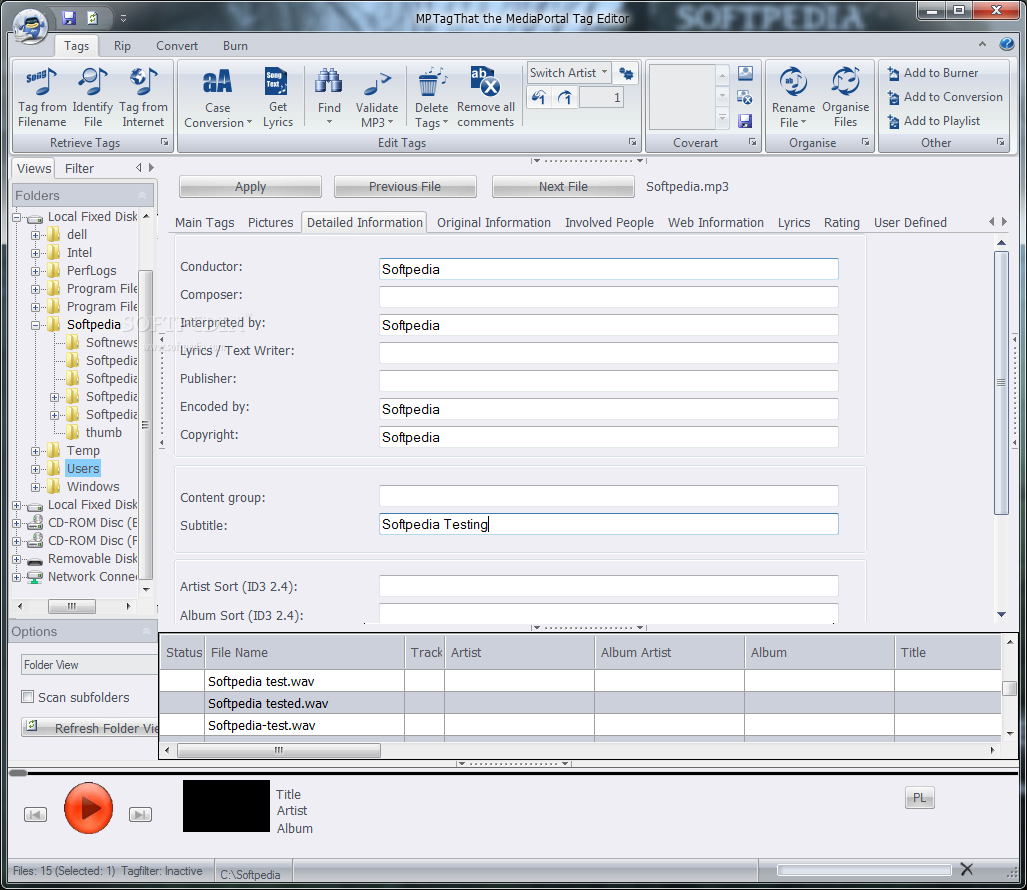This screenshot has height=890, width=1027.
Task: Switch to the Rip ribbon tab
Action: click(x=122, y=46)
